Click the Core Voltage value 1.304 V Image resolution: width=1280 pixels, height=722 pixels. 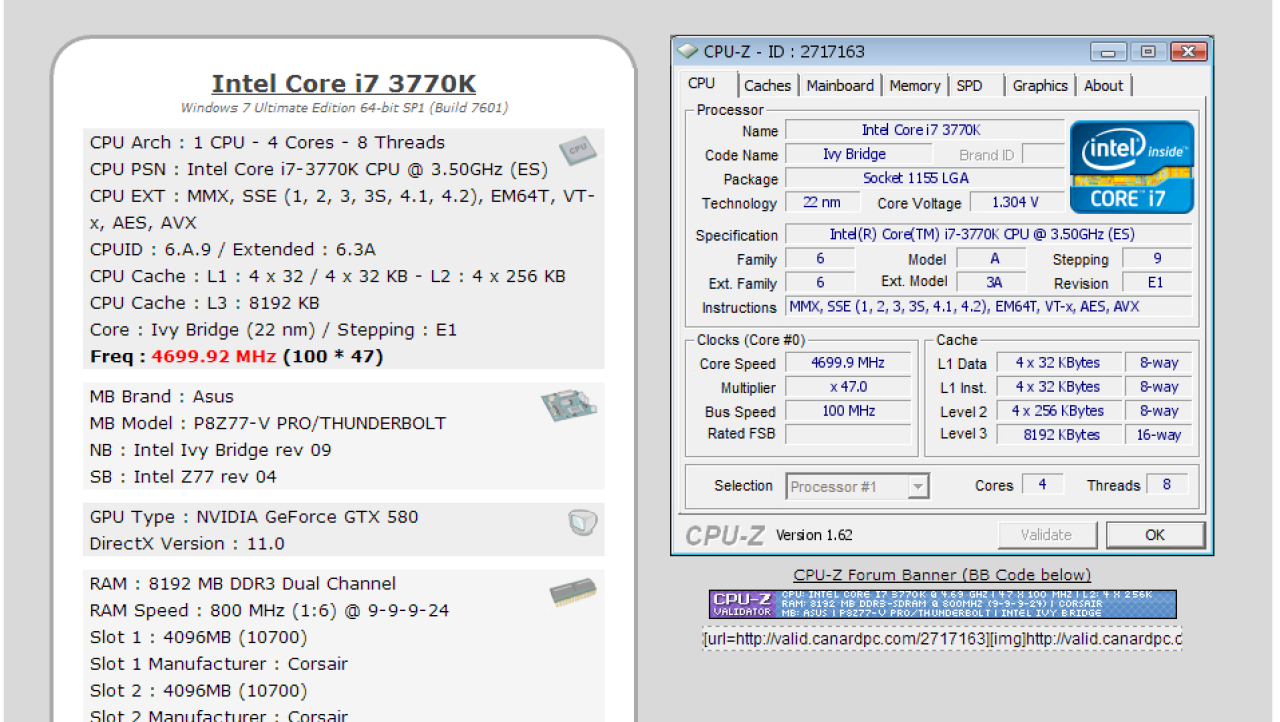point(1015,203)
